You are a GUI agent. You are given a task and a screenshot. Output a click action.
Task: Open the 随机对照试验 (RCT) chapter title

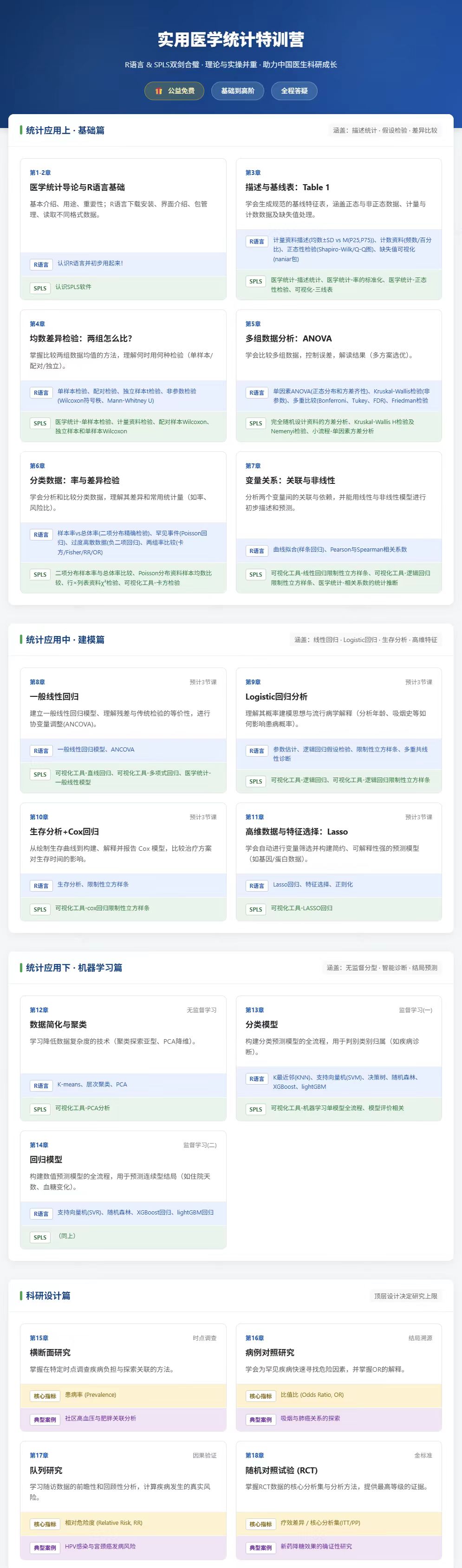pyautogui.click(x=281, y=1470)
